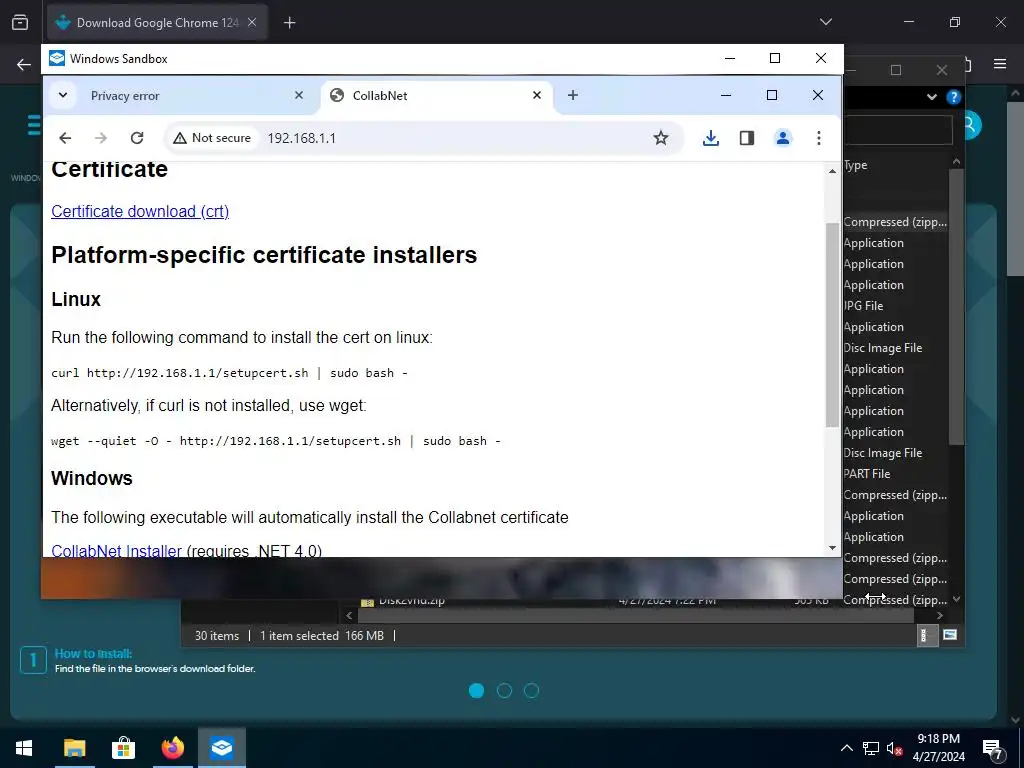Open a new tab in sandbox Chrome

(x=573, y=95)
